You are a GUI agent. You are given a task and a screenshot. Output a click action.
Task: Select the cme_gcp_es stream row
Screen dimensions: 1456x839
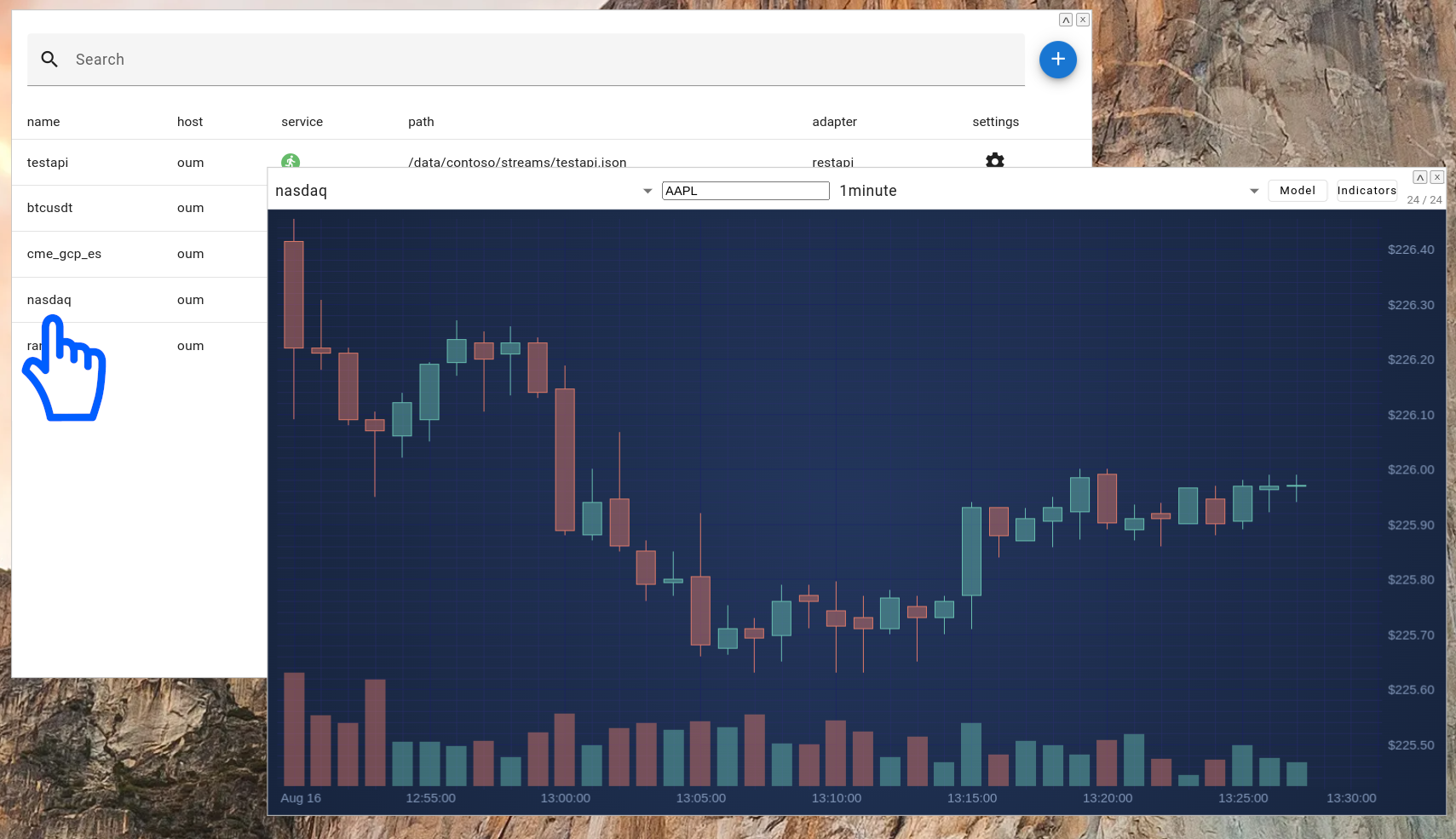click(x=64, y=254)
